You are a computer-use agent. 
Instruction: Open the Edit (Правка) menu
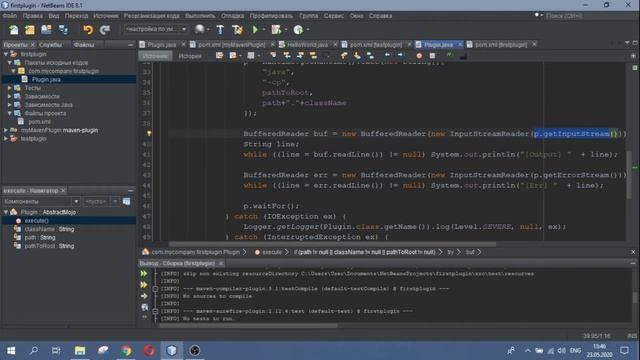[x=33, y=16]
